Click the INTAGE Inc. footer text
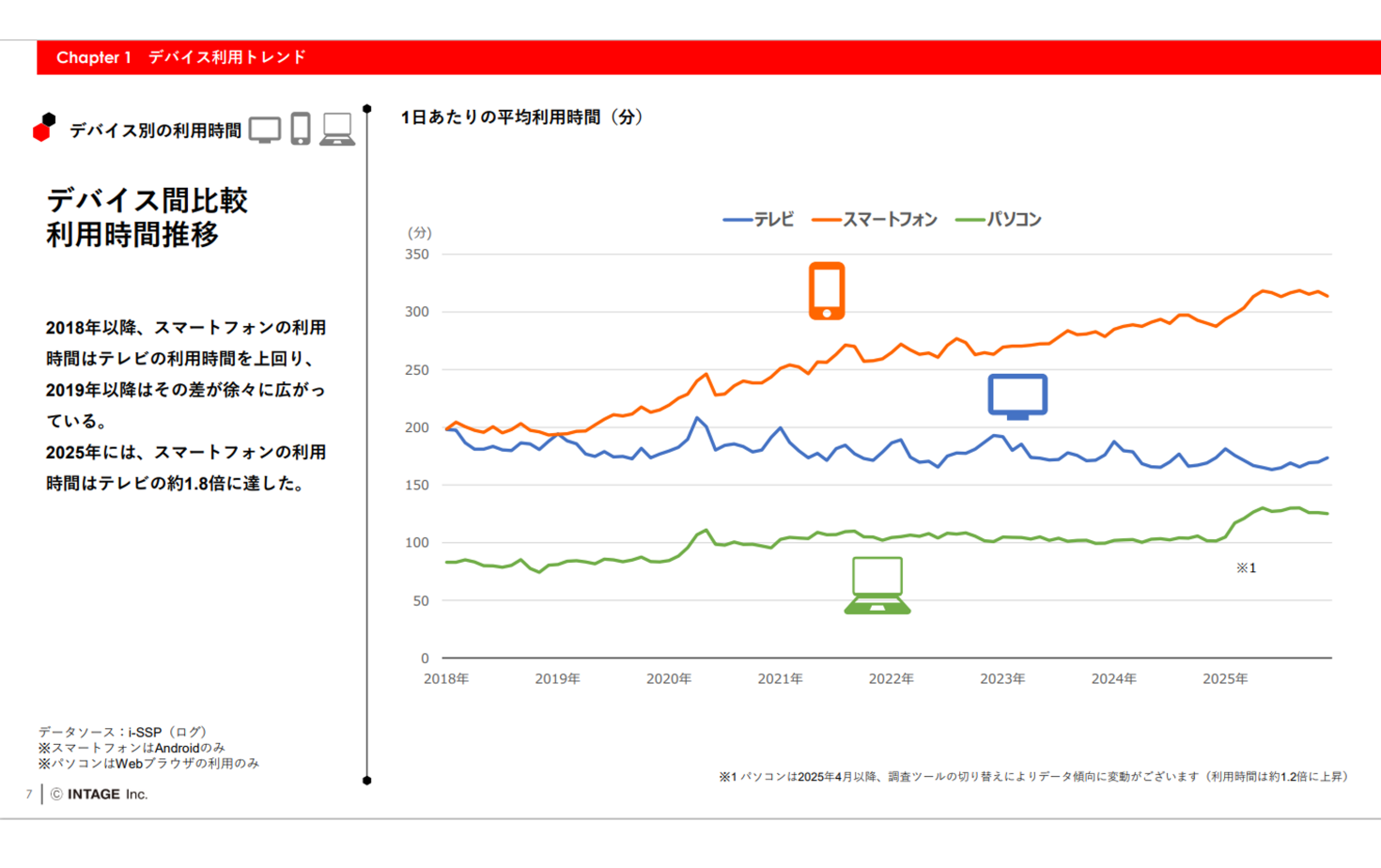The image size is (1381, 868). coord(107,795)
